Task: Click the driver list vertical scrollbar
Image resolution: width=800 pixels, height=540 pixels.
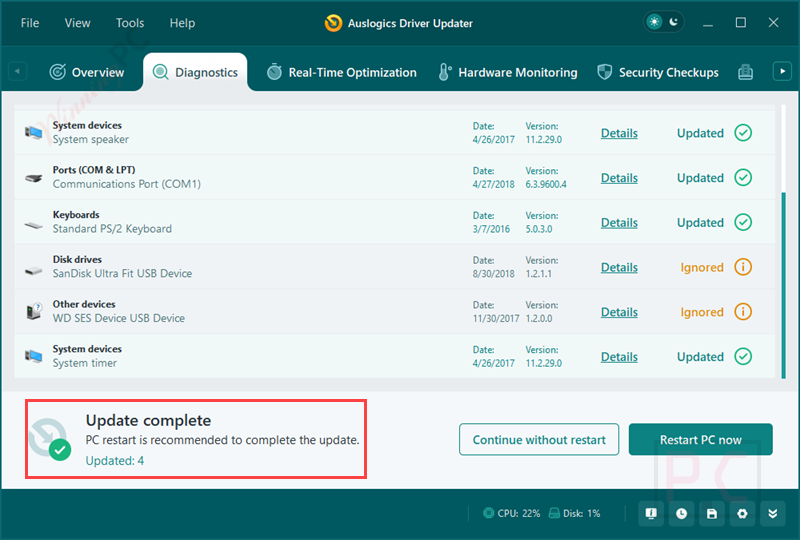Action: pyautogui.click(x=784, y=285)
